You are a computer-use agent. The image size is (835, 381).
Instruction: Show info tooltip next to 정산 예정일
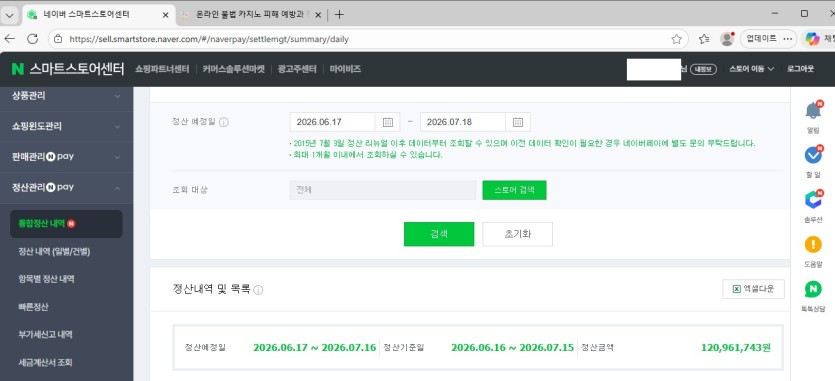(224, 122)
